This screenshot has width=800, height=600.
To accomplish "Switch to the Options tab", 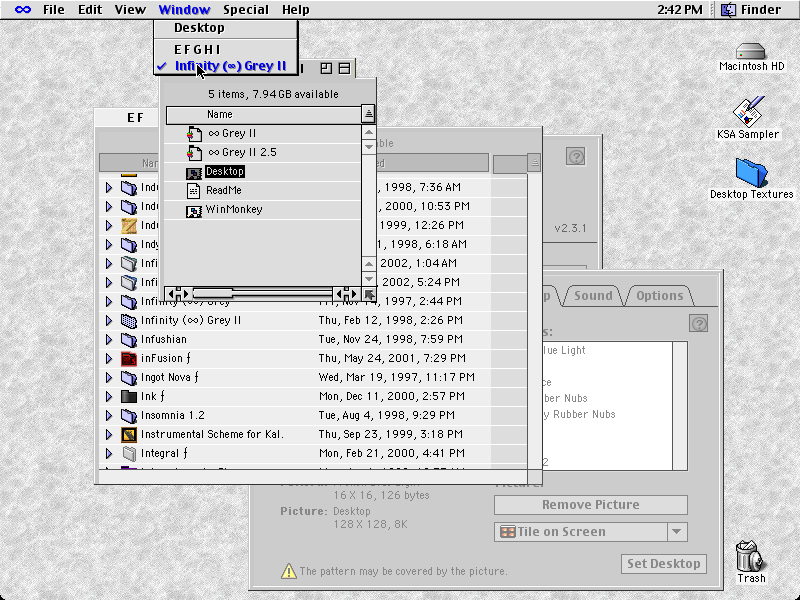I will click(659, 296).
